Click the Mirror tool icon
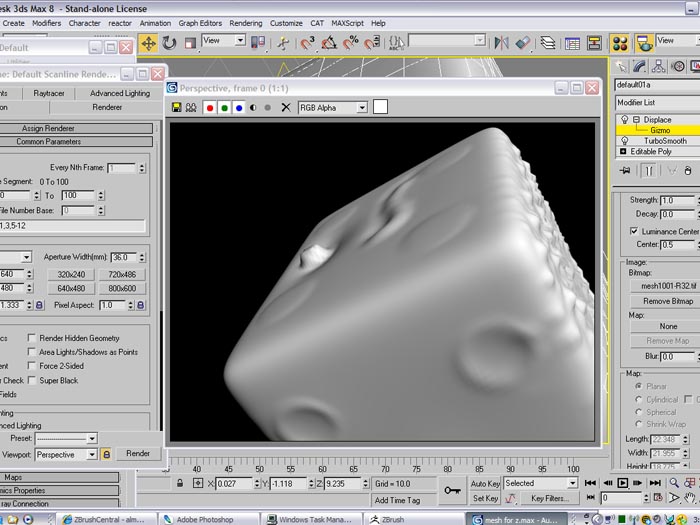700x525 pixels. pyautogui.click(x=501, y=43)
